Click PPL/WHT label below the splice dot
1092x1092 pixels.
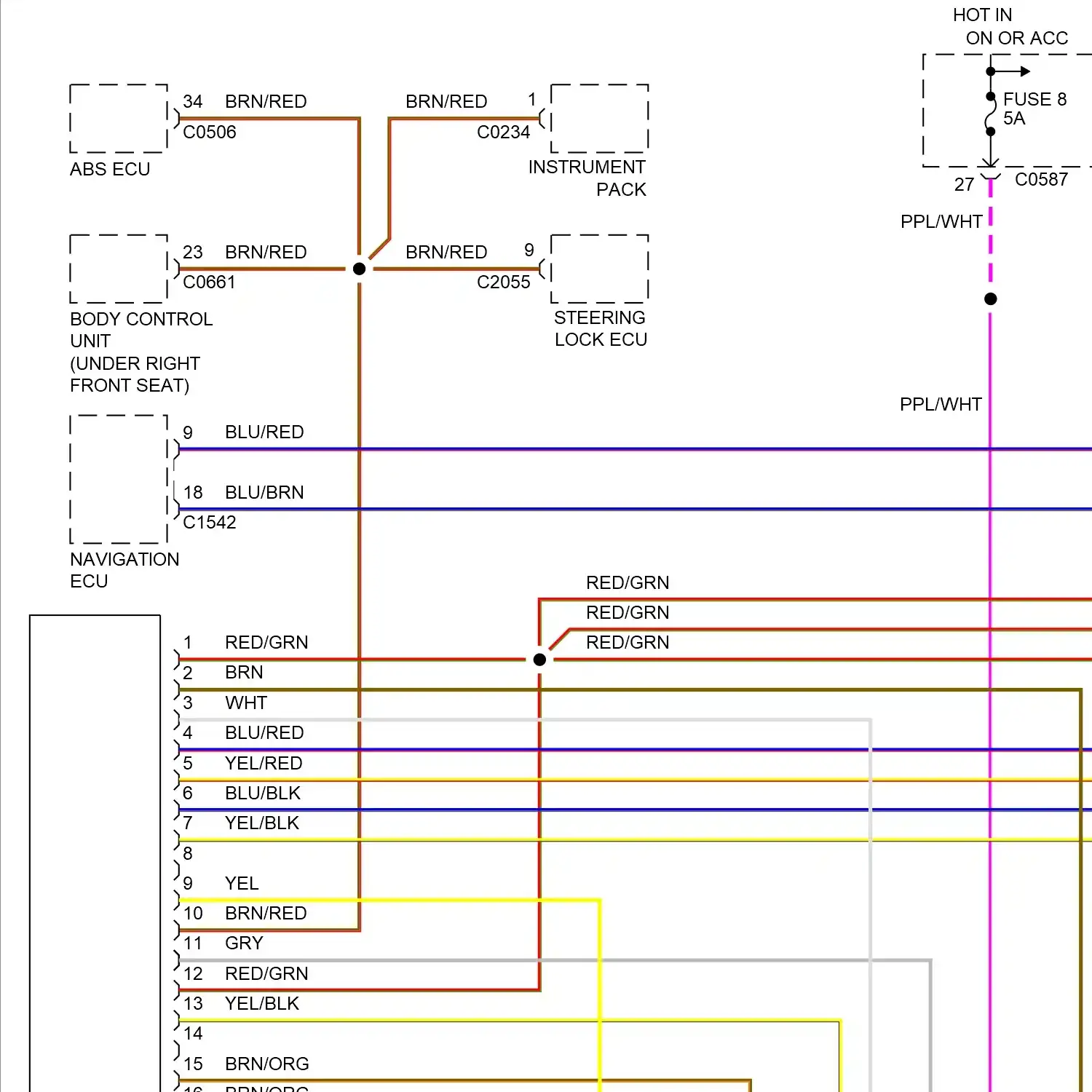(941, 404)
